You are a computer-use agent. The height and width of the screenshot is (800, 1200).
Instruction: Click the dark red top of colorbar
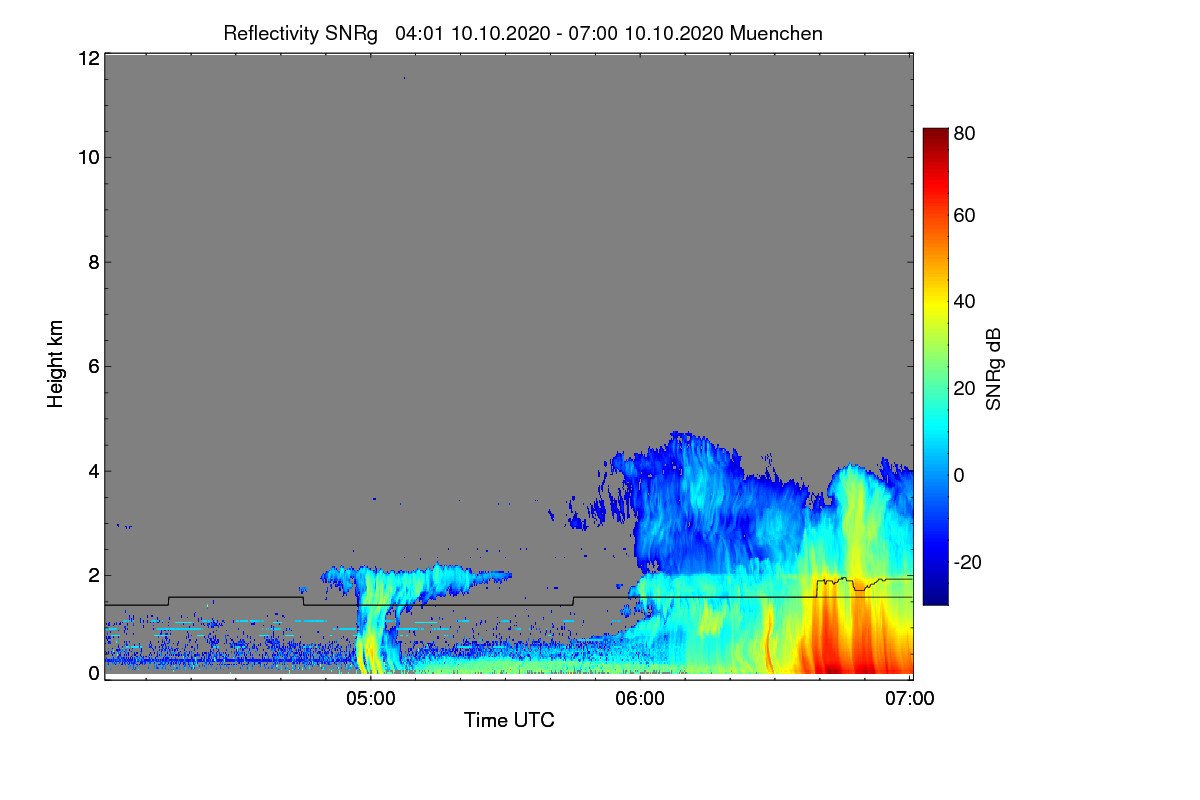(934, 136)
